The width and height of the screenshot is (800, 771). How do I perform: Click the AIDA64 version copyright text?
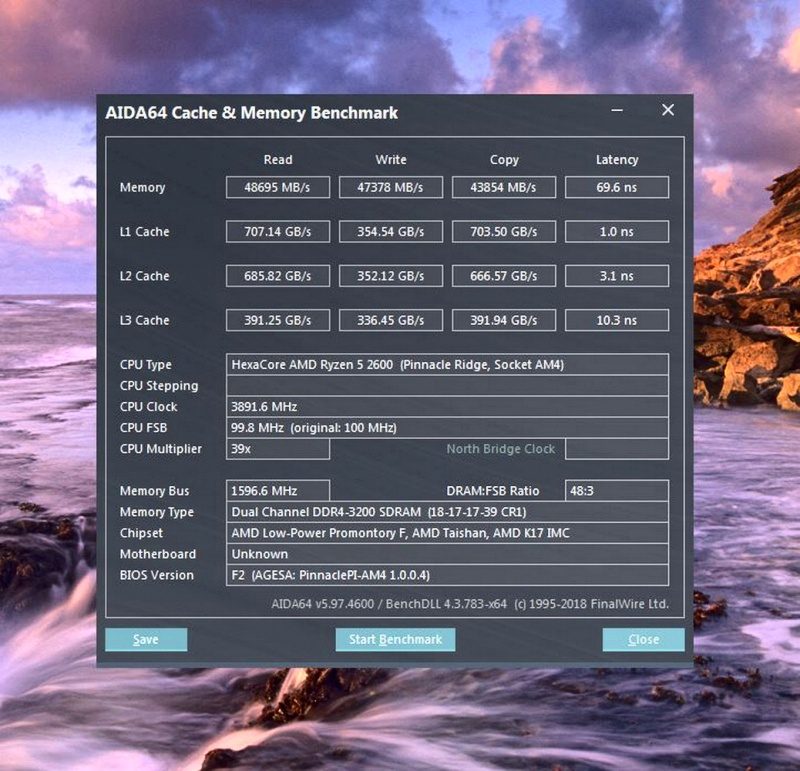[470, 604]
